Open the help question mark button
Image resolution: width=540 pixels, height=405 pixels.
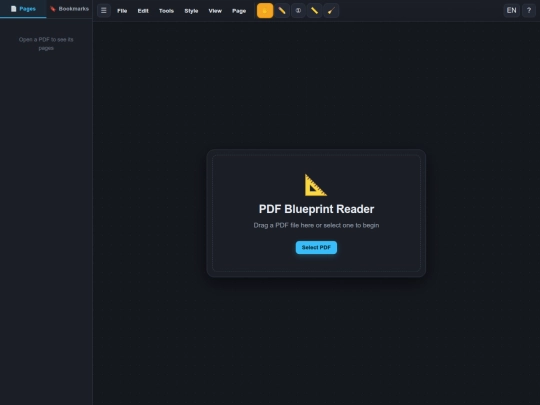point(529,11)
